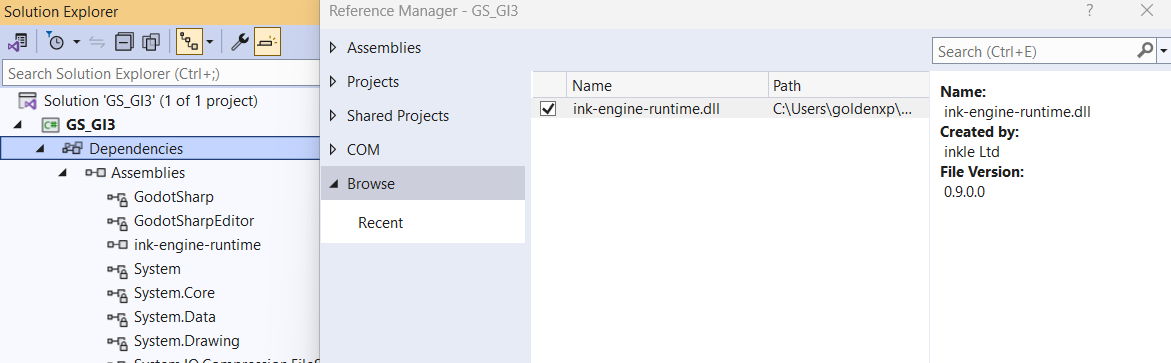Switch between solutions and folder views icon
Image resolution: width=1171 pixels, height=363 pixels.
18,42
